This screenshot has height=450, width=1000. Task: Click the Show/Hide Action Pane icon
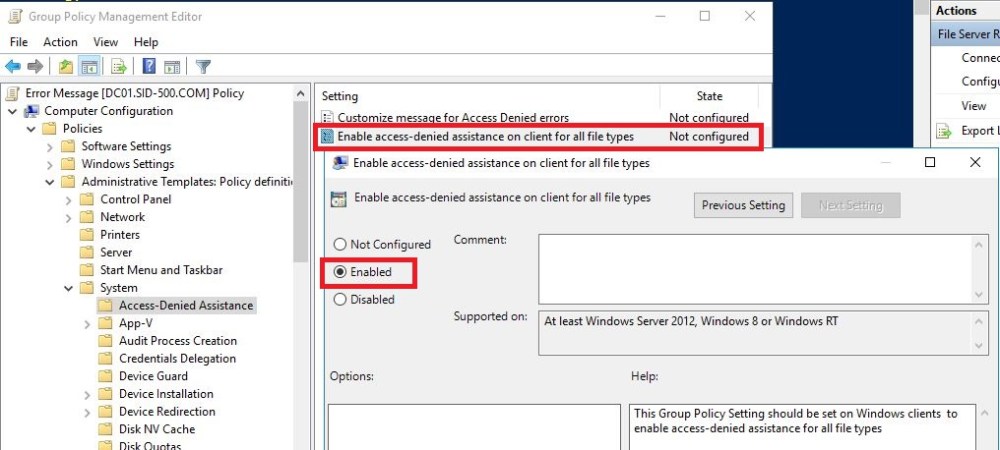pos(172,67)
